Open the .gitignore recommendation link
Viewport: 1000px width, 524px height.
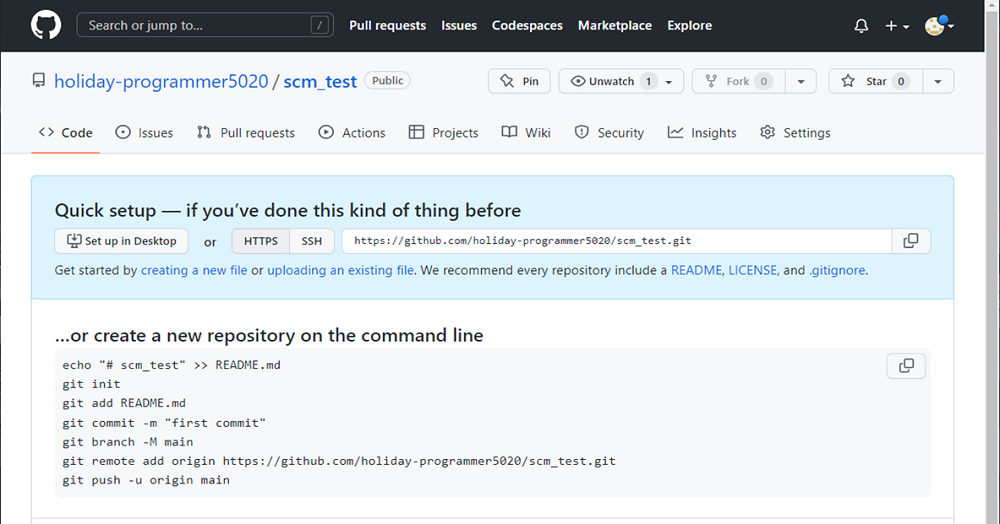pos(838,270)
